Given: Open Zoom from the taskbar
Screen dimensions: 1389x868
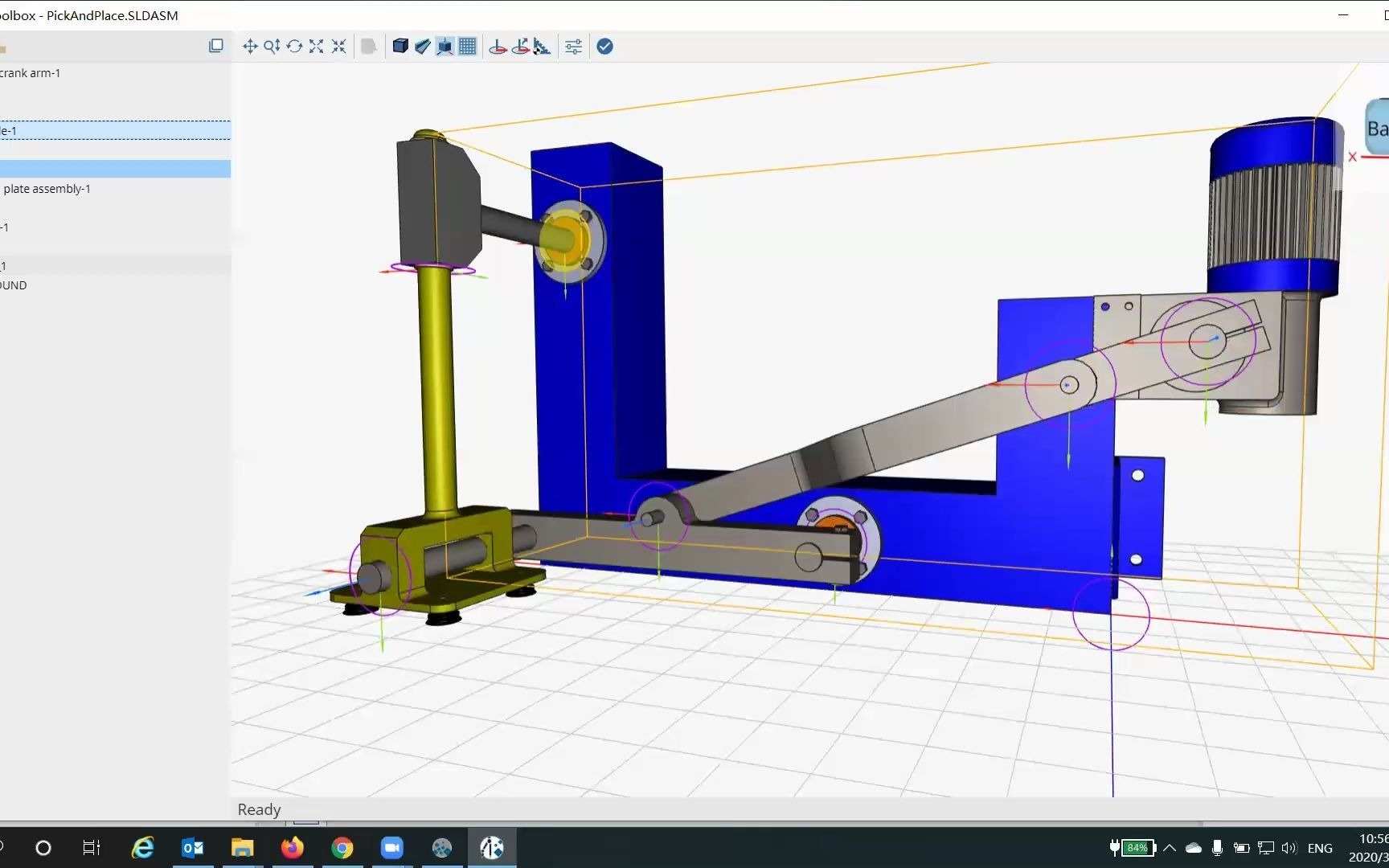Looking at the screenshot, I should click(x=392, y=847).
